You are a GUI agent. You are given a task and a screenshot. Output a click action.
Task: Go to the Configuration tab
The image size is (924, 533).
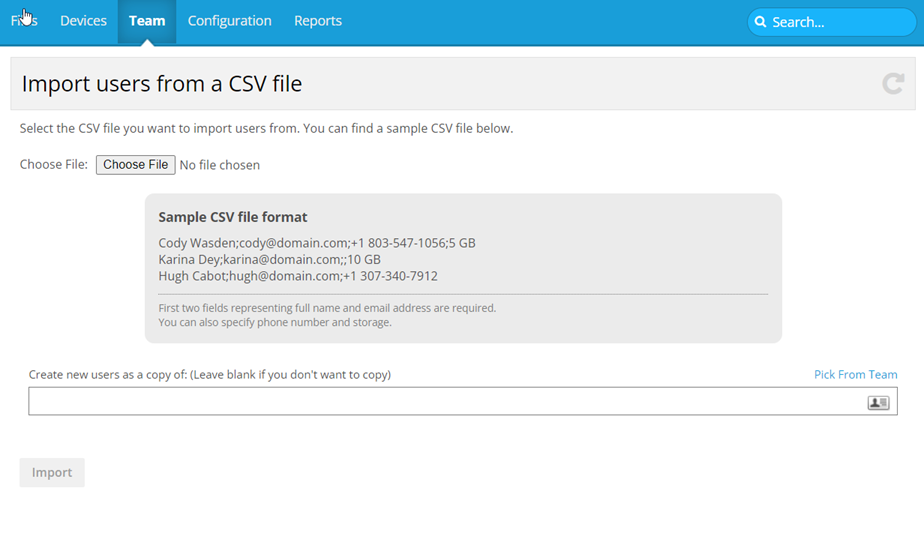point(229,21)
